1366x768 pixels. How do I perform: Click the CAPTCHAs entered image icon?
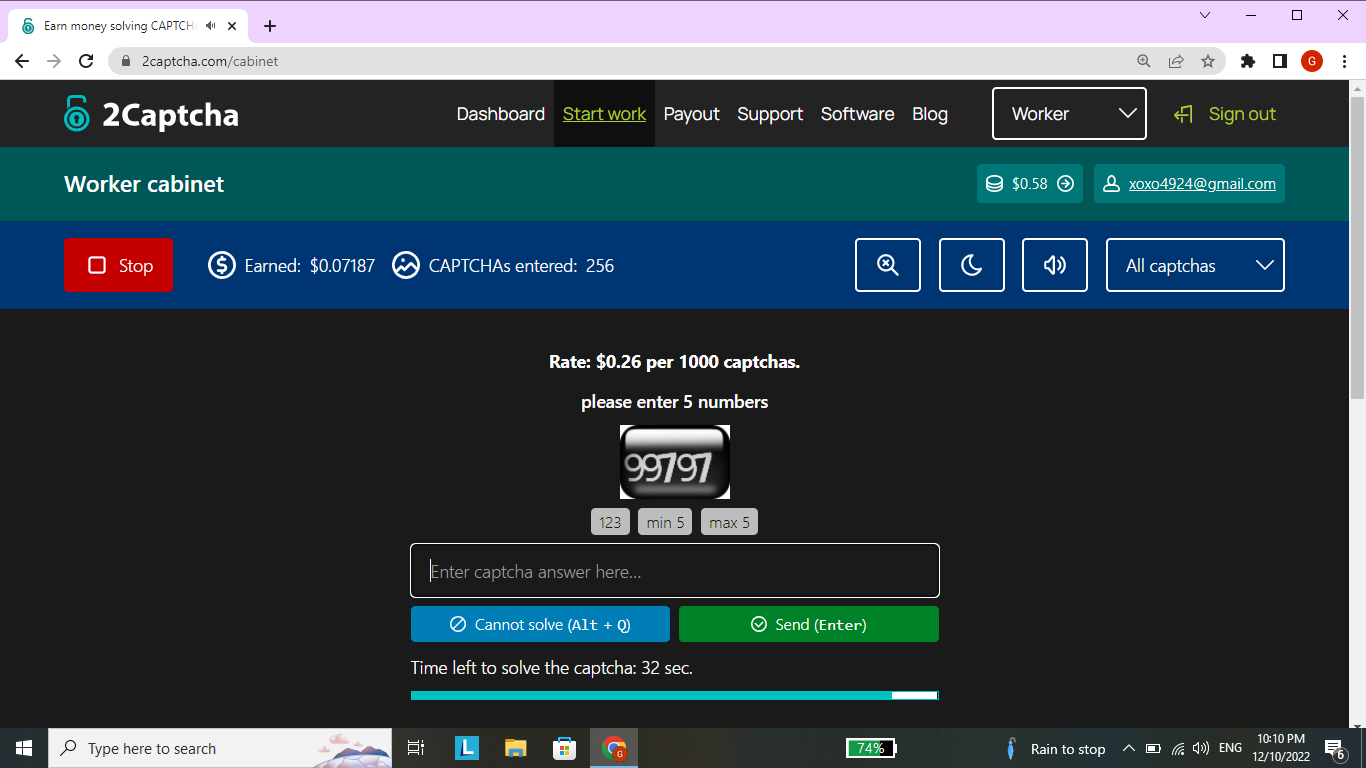coord(406,265)
